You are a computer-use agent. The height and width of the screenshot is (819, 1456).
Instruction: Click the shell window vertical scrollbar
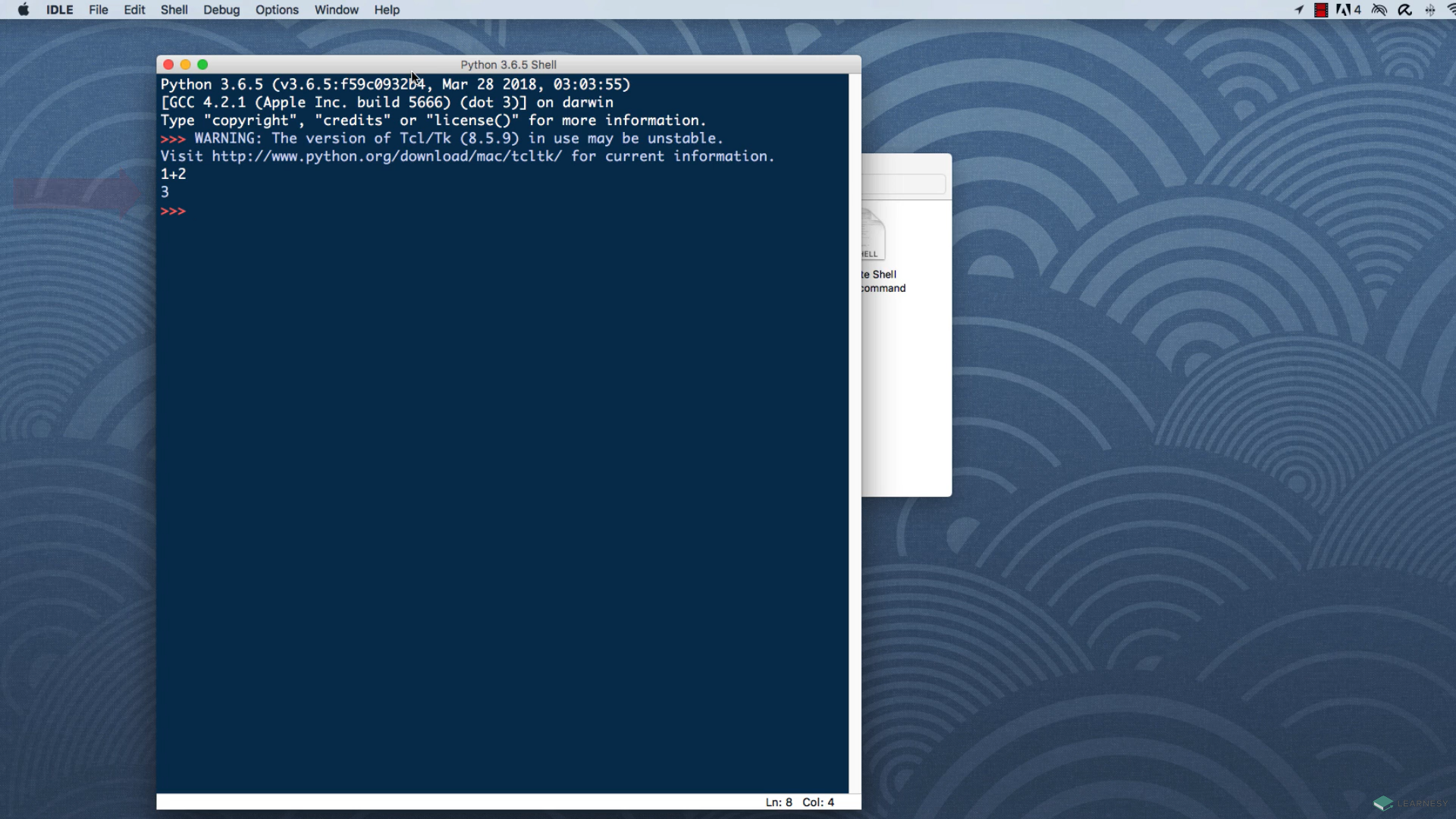[x=855, y=432]
